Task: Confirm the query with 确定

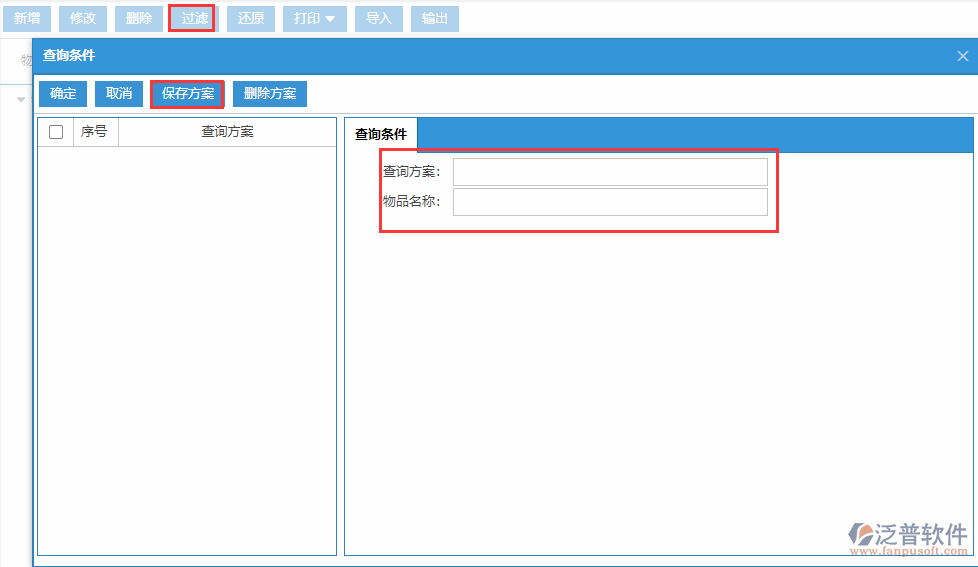Action: 63,94
